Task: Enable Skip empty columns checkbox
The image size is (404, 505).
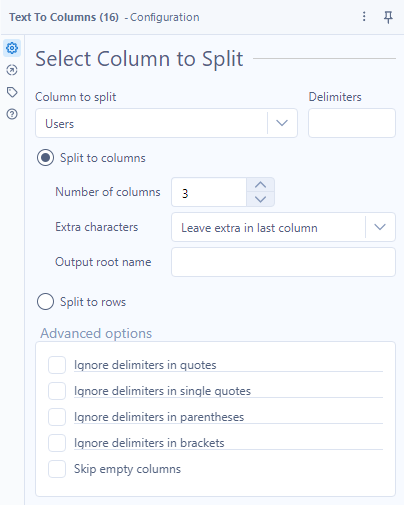Action: point(57,469)
